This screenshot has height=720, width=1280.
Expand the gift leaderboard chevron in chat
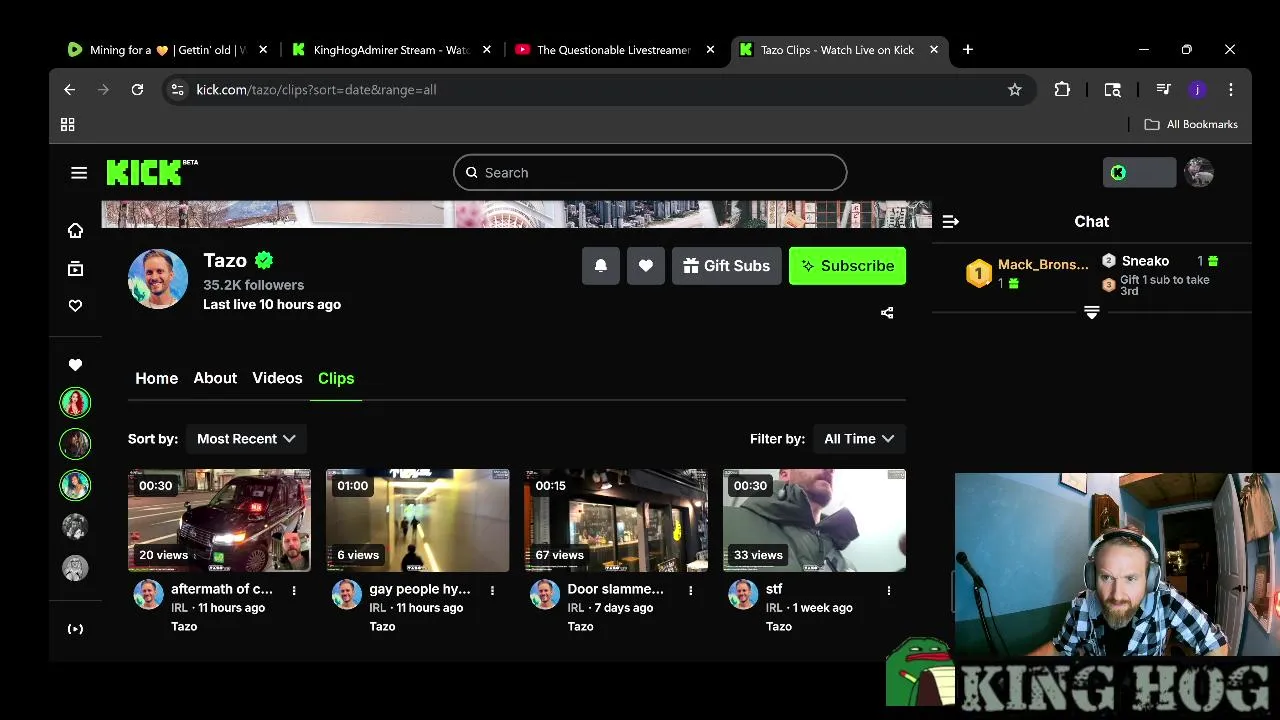coord(1092,313)
